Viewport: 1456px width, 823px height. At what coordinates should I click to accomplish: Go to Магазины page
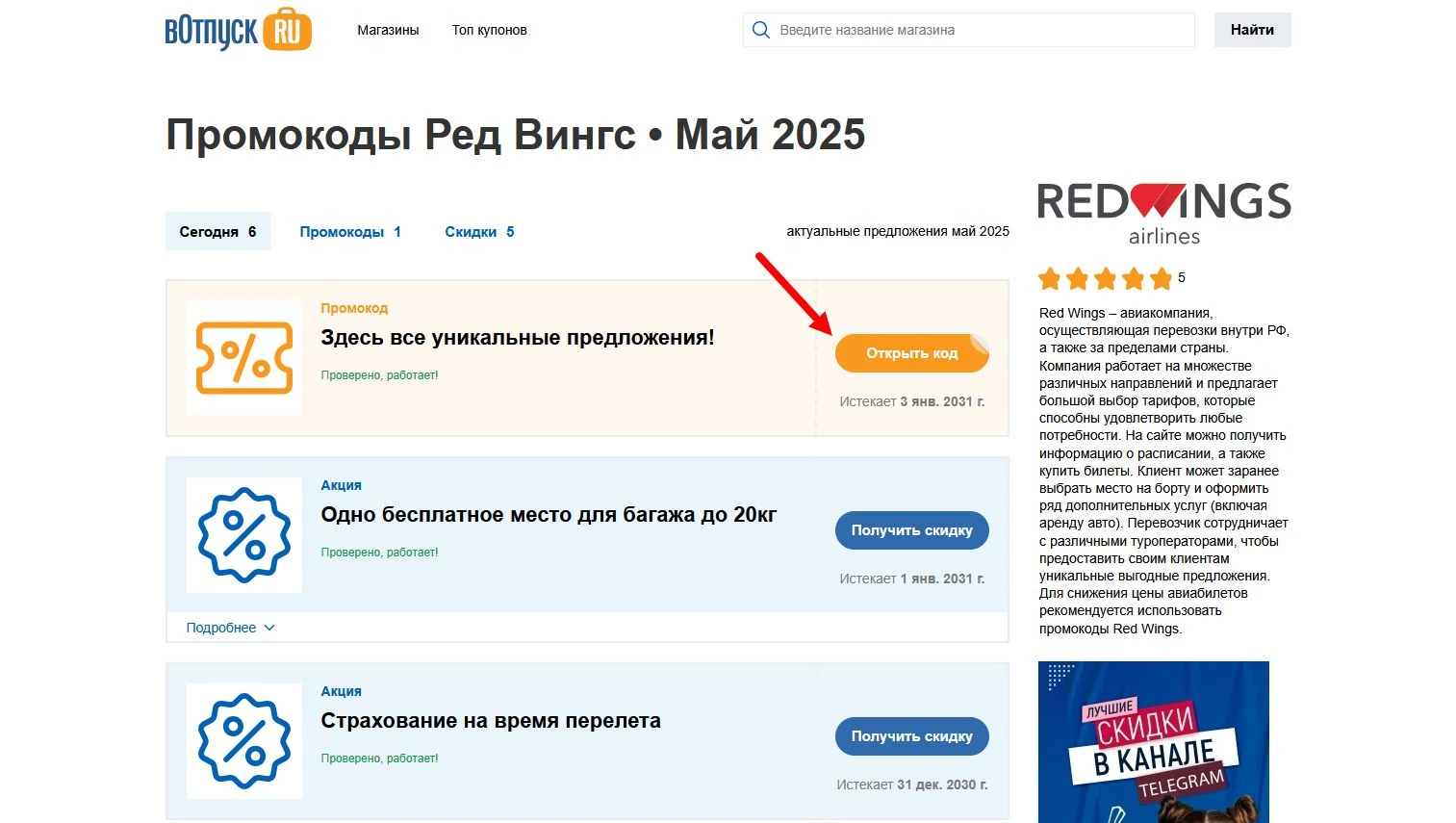388,30
